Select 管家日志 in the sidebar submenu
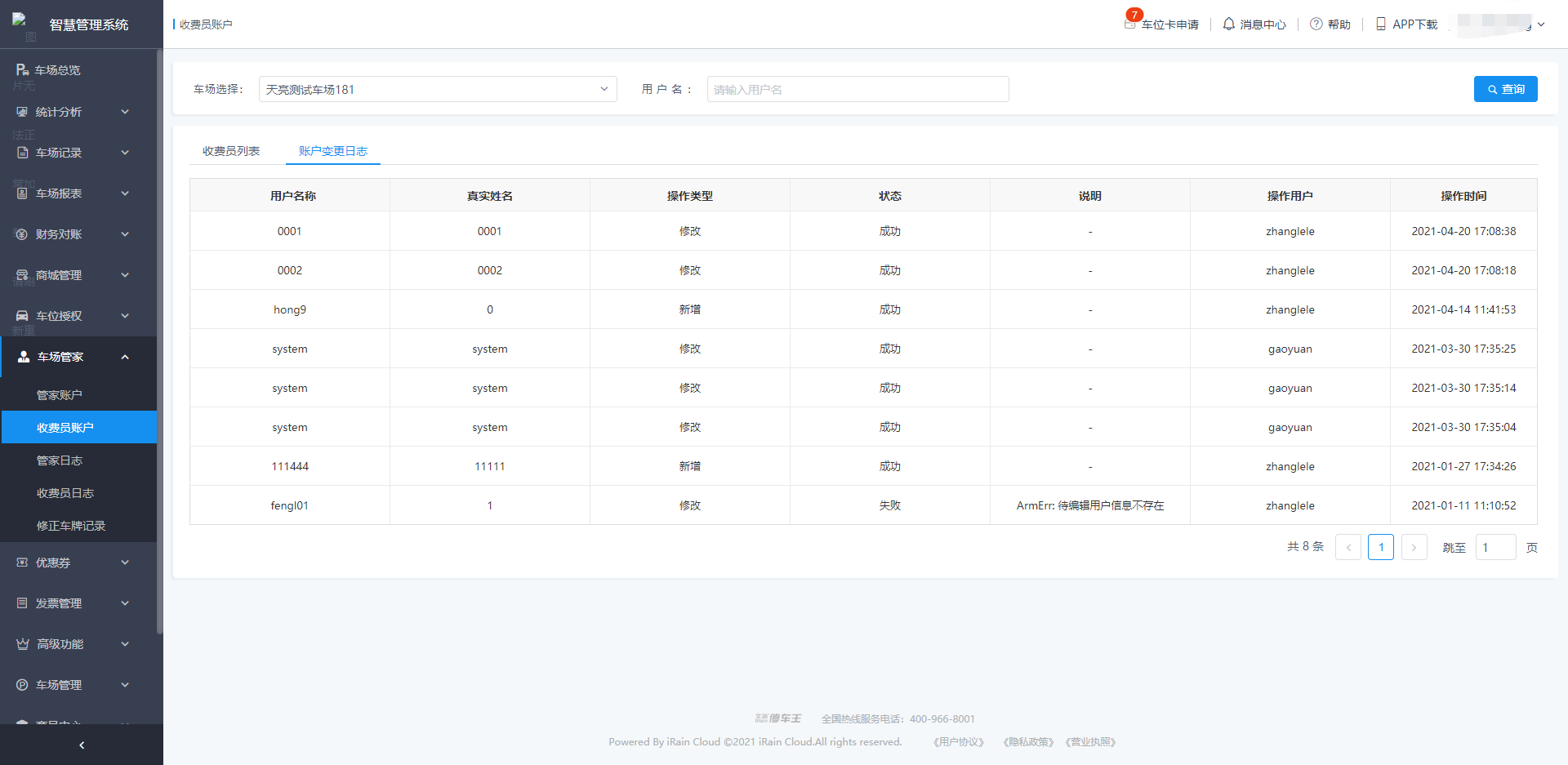The width and height of the screenshot is (1568, 765). click(60, 460)
